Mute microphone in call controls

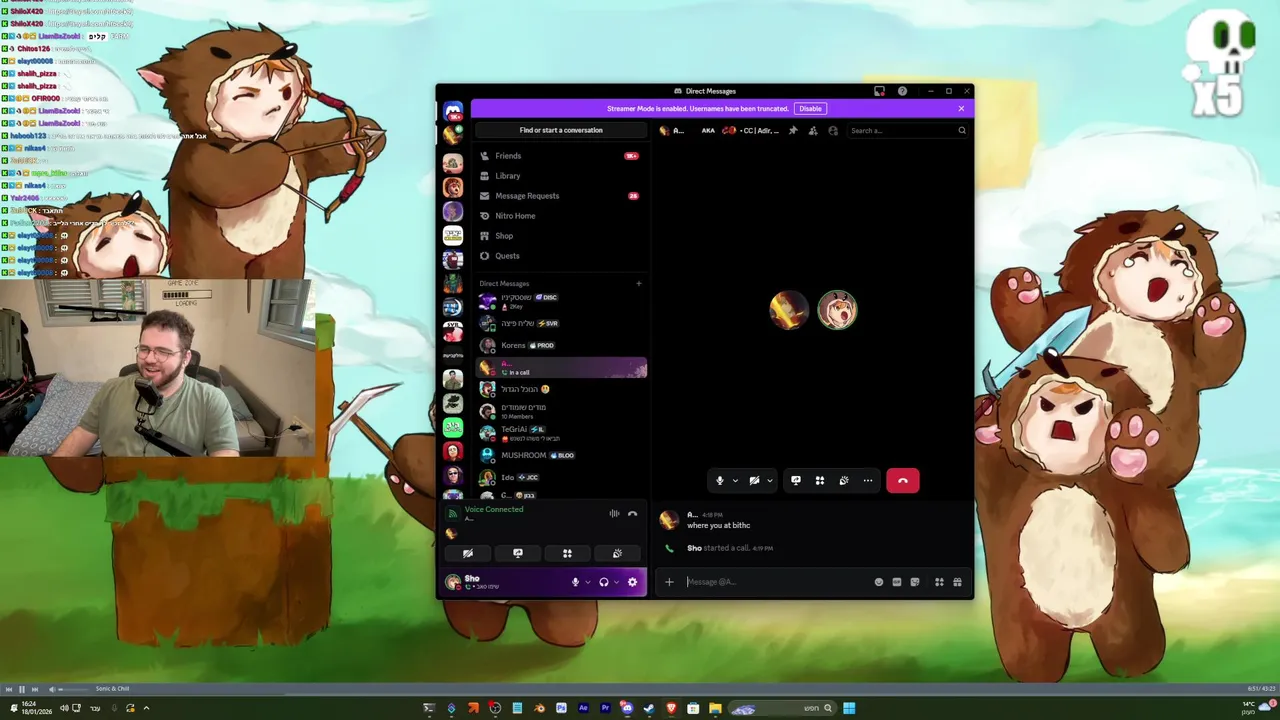(719, 481)
